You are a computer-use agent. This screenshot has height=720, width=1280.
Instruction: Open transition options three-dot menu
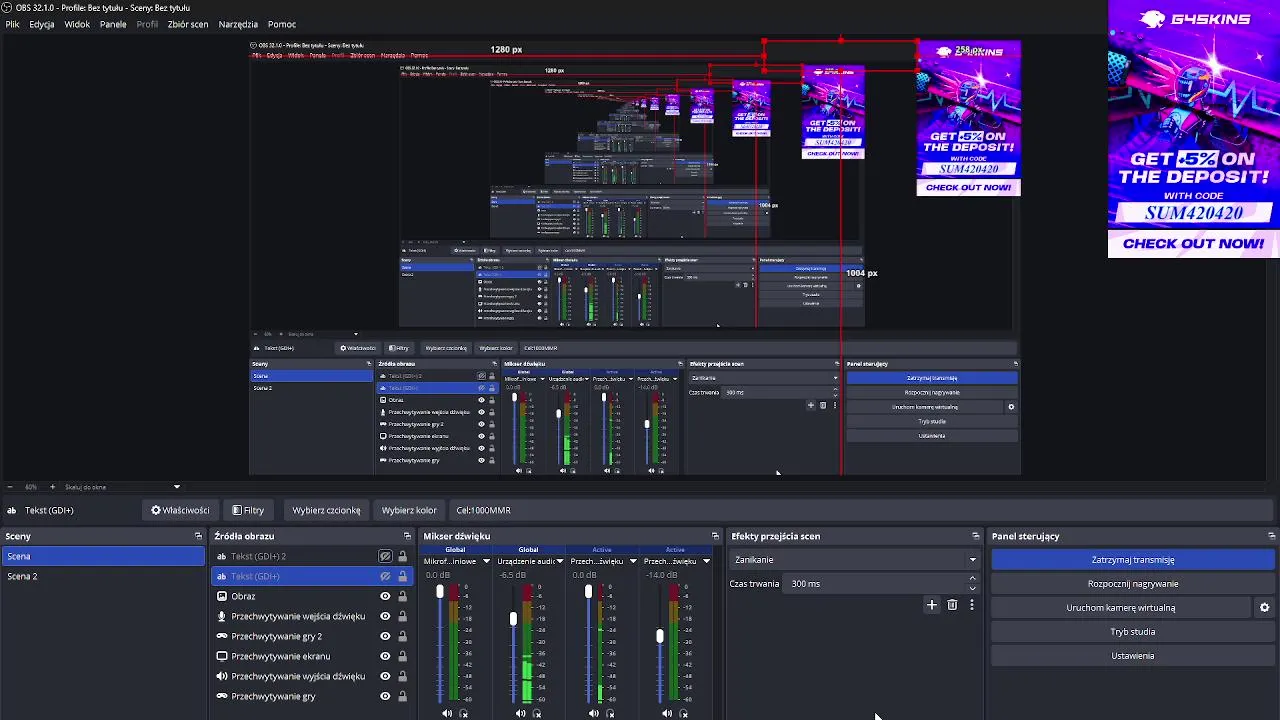(971, 605)
